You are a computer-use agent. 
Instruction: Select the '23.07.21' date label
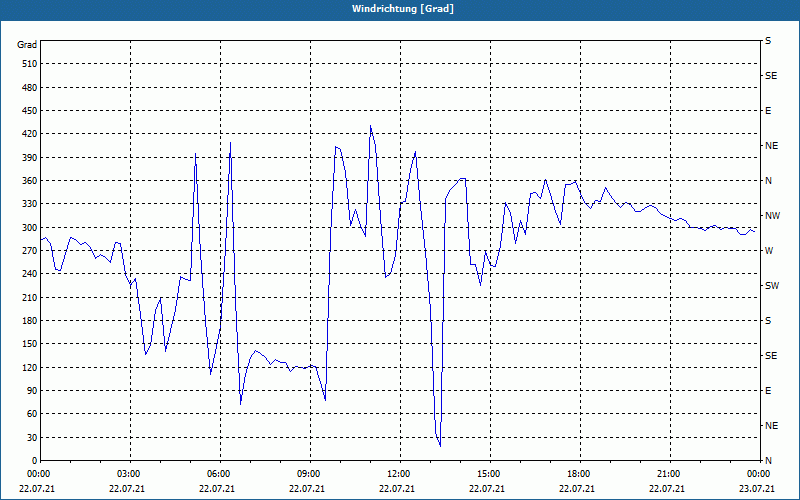tap(758, 489)
